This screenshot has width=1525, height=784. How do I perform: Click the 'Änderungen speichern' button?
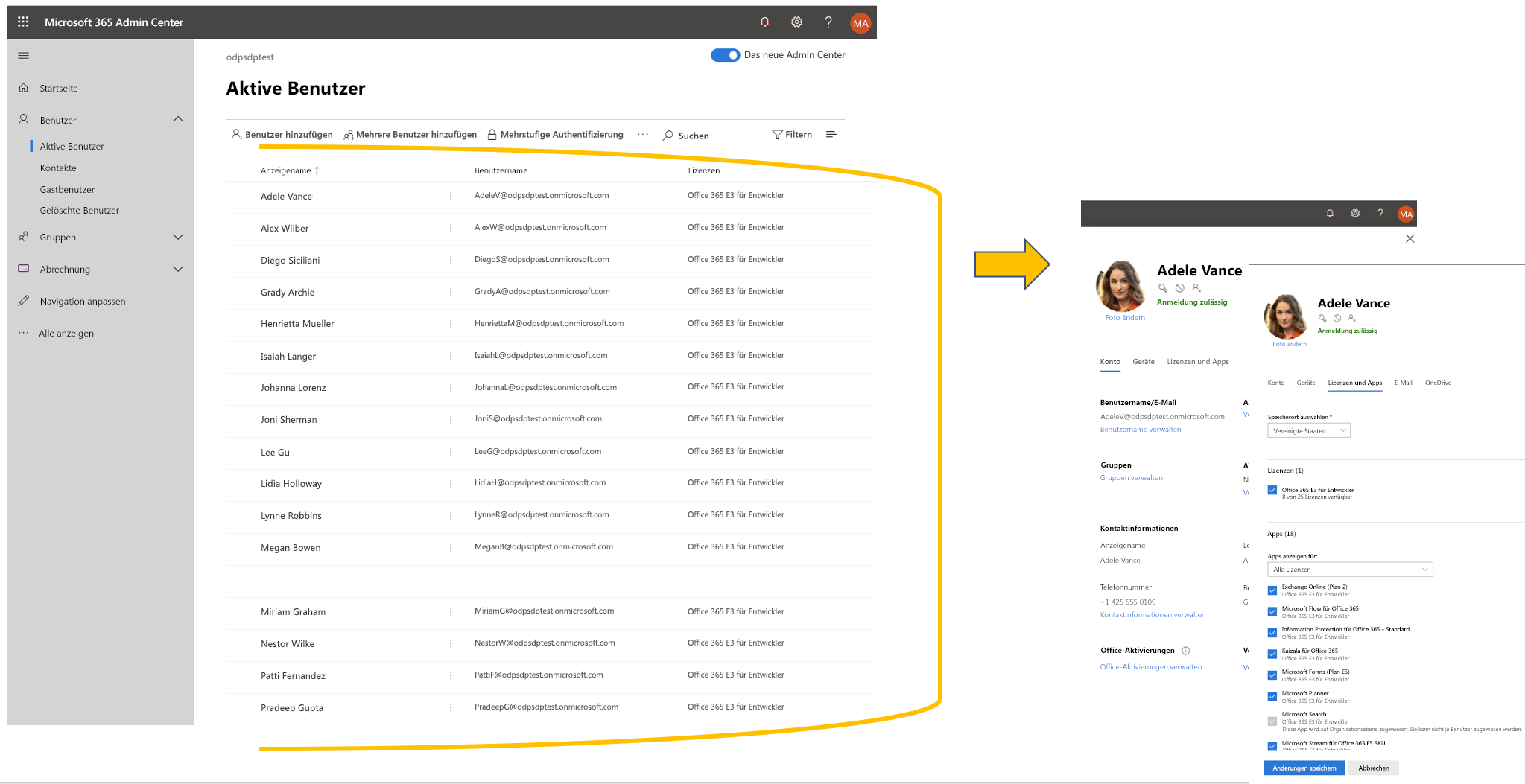[x=1304, y=768]
